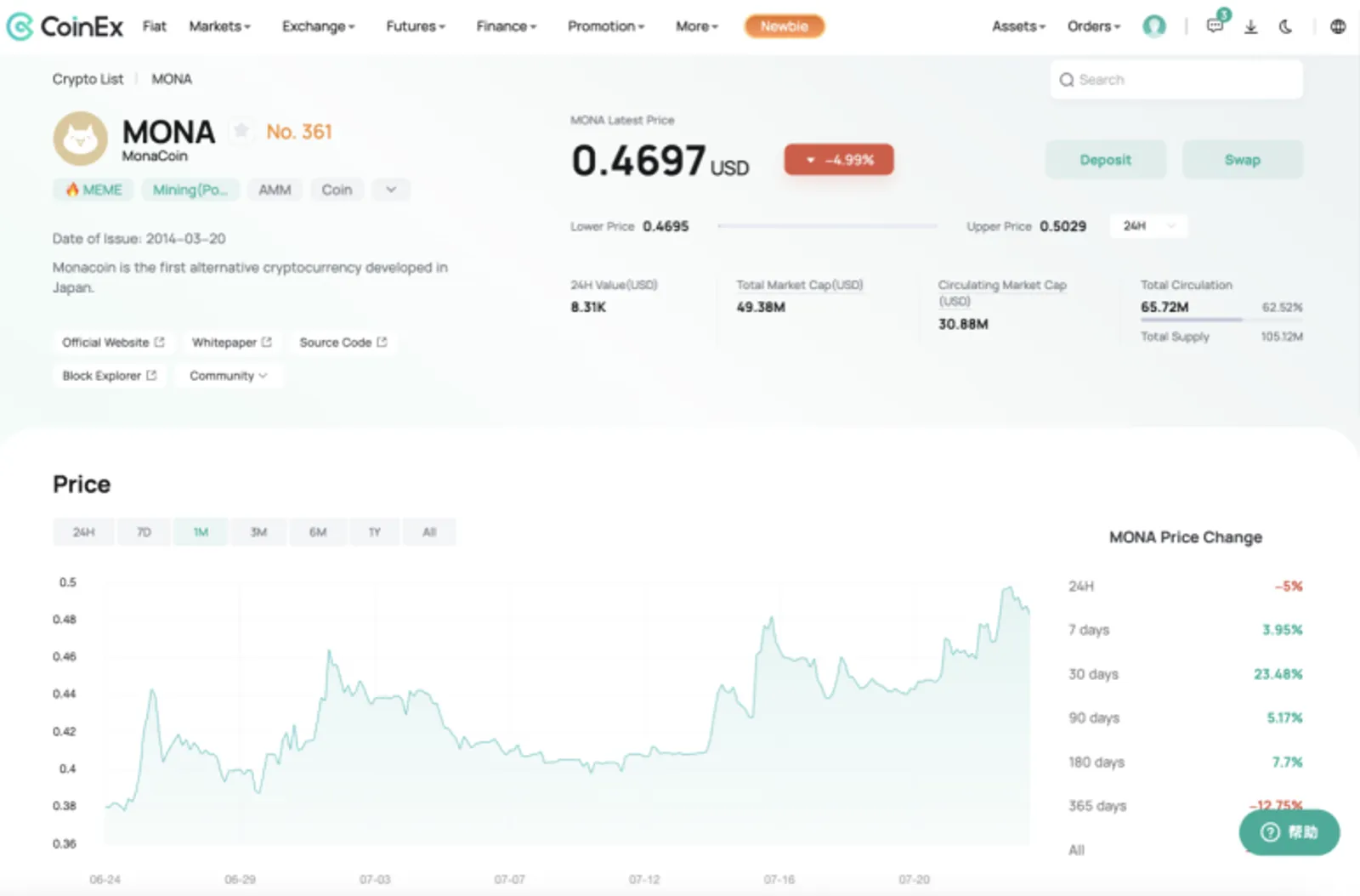The height and width of the screenshot is (896, 1360).
Task: Click the Total Market Cap 49.38M value
Action: point(761,307)
